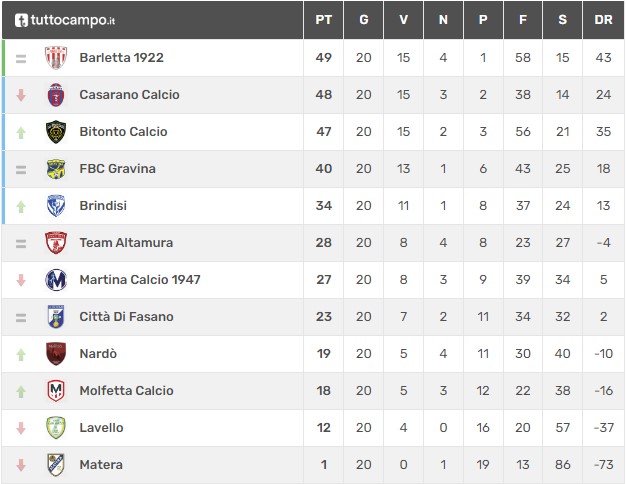
Task: Click the Lavello team crest
Action: (x=56, y=428)
